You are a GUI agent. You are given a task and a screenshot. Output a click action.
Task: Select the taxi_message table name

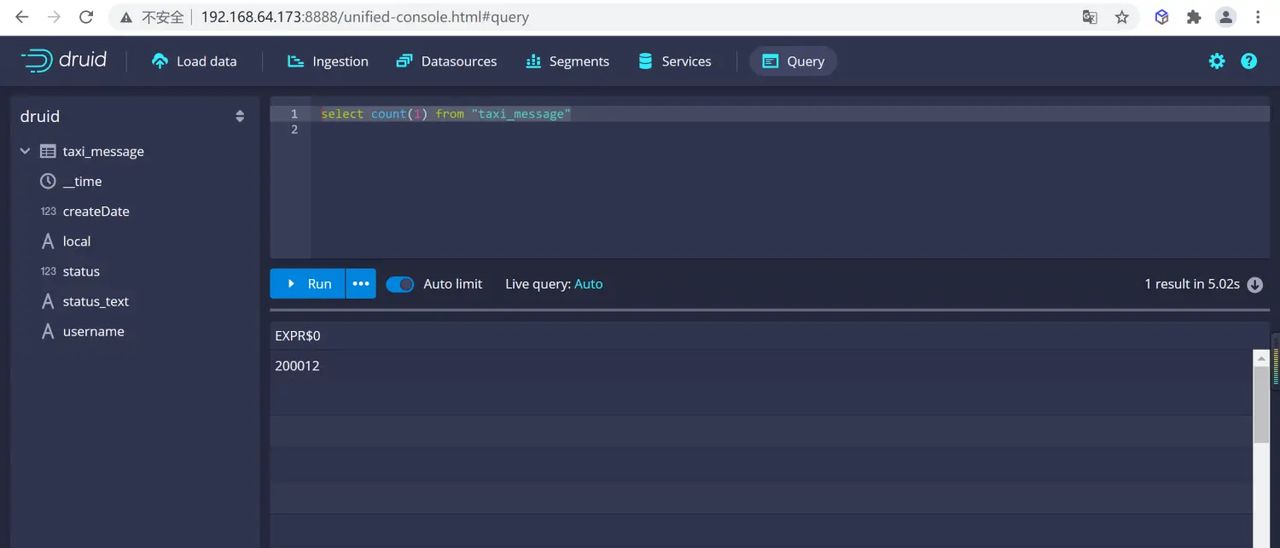pos(103,151)
